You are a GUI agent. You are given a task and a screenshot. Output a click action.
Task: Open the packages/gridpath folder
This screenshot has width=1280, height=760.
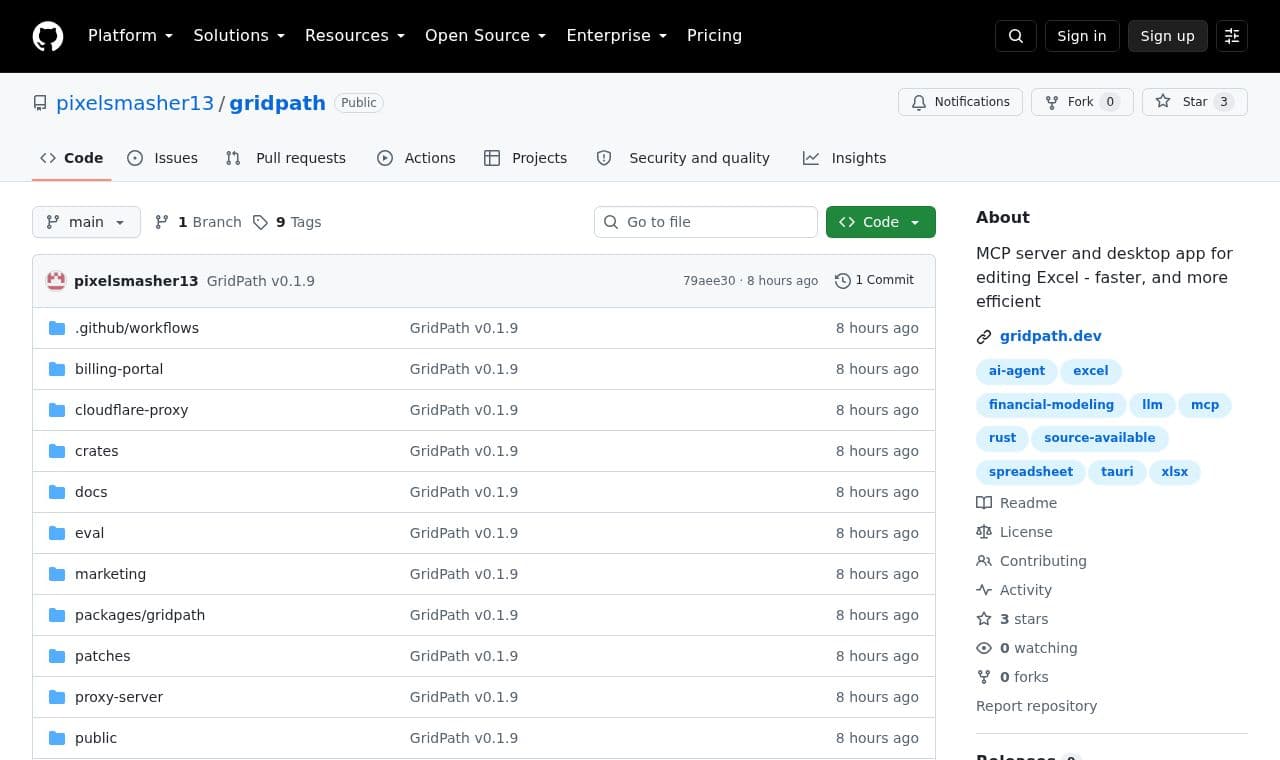click(140, 615)
